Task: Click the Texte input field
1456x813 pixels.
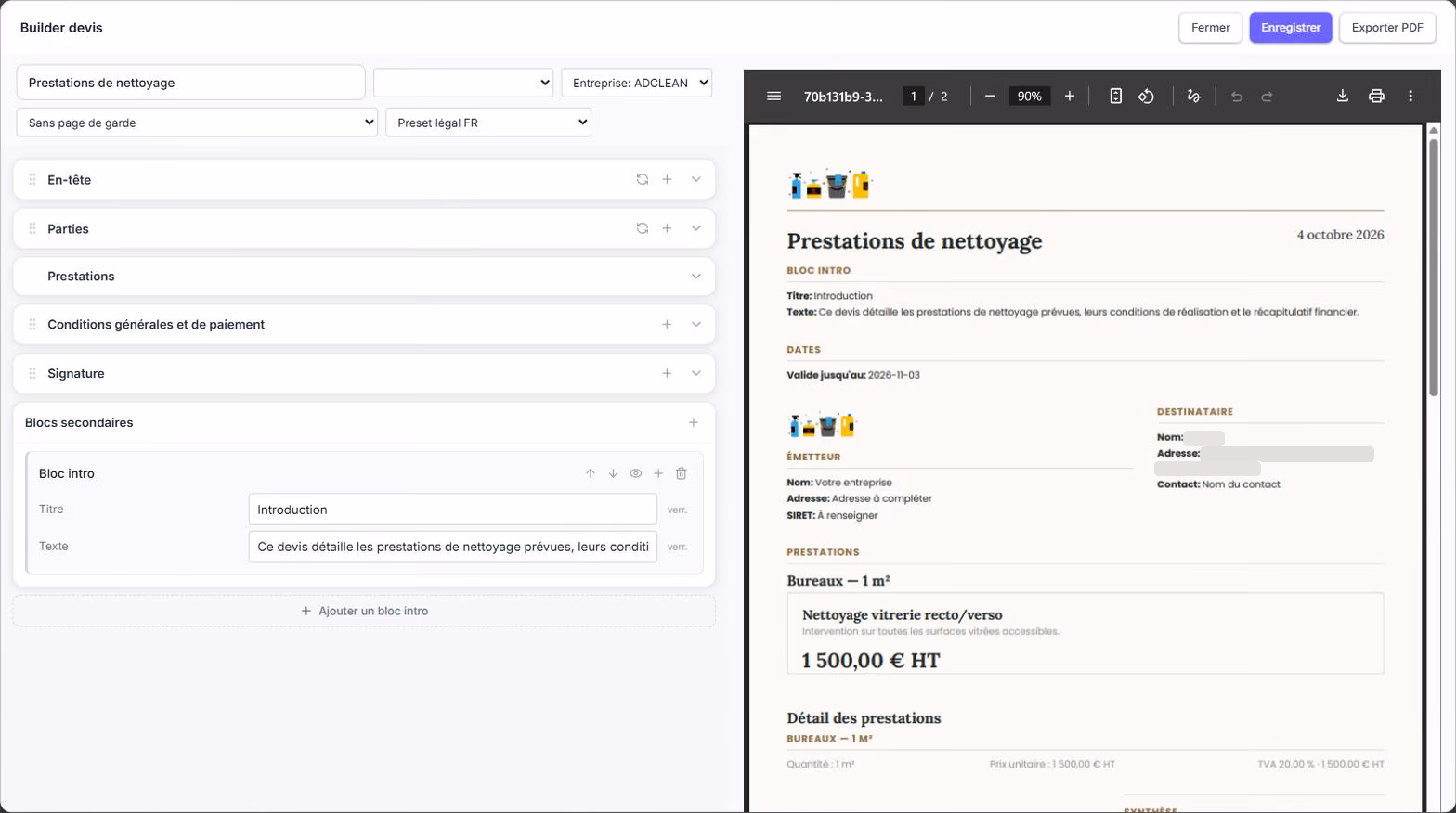Action: click(453, 547)
